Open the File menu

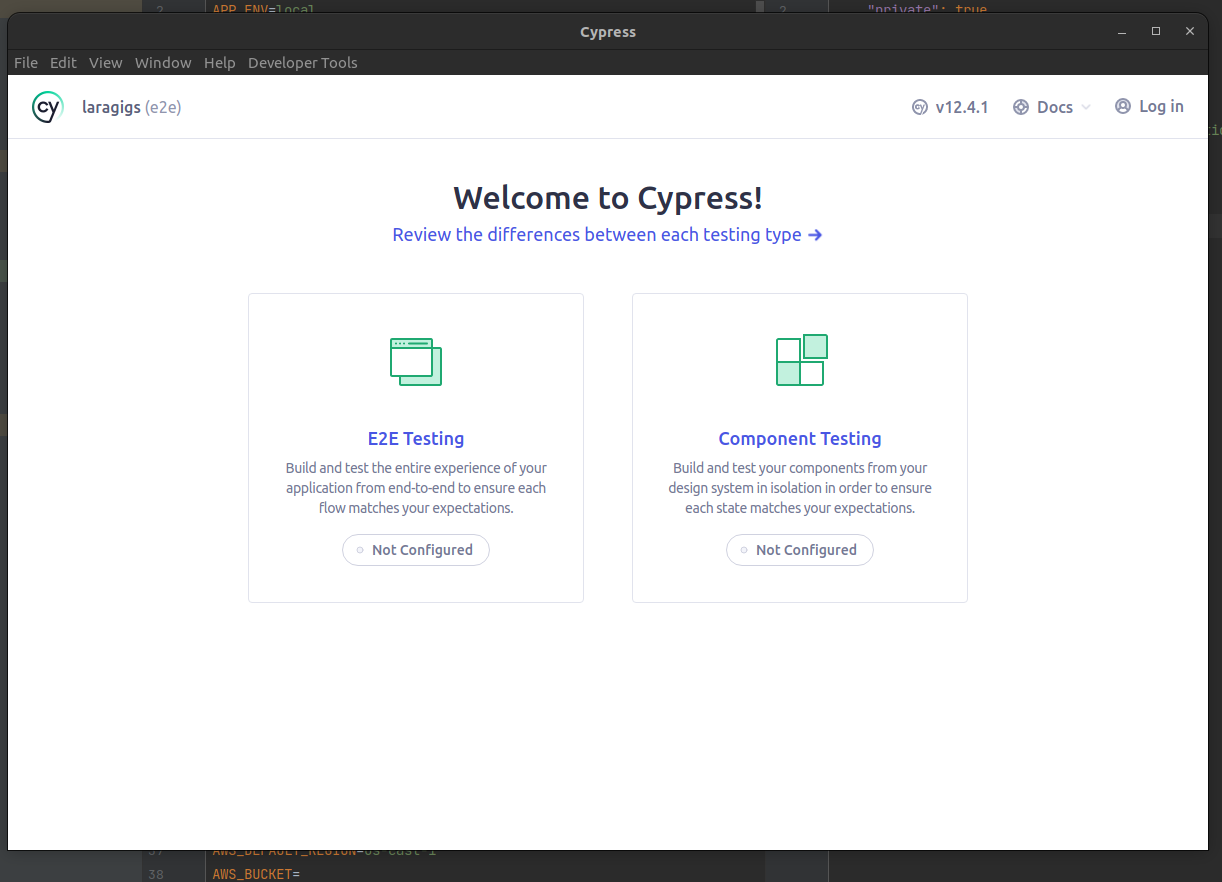click(x=26, y=62)
